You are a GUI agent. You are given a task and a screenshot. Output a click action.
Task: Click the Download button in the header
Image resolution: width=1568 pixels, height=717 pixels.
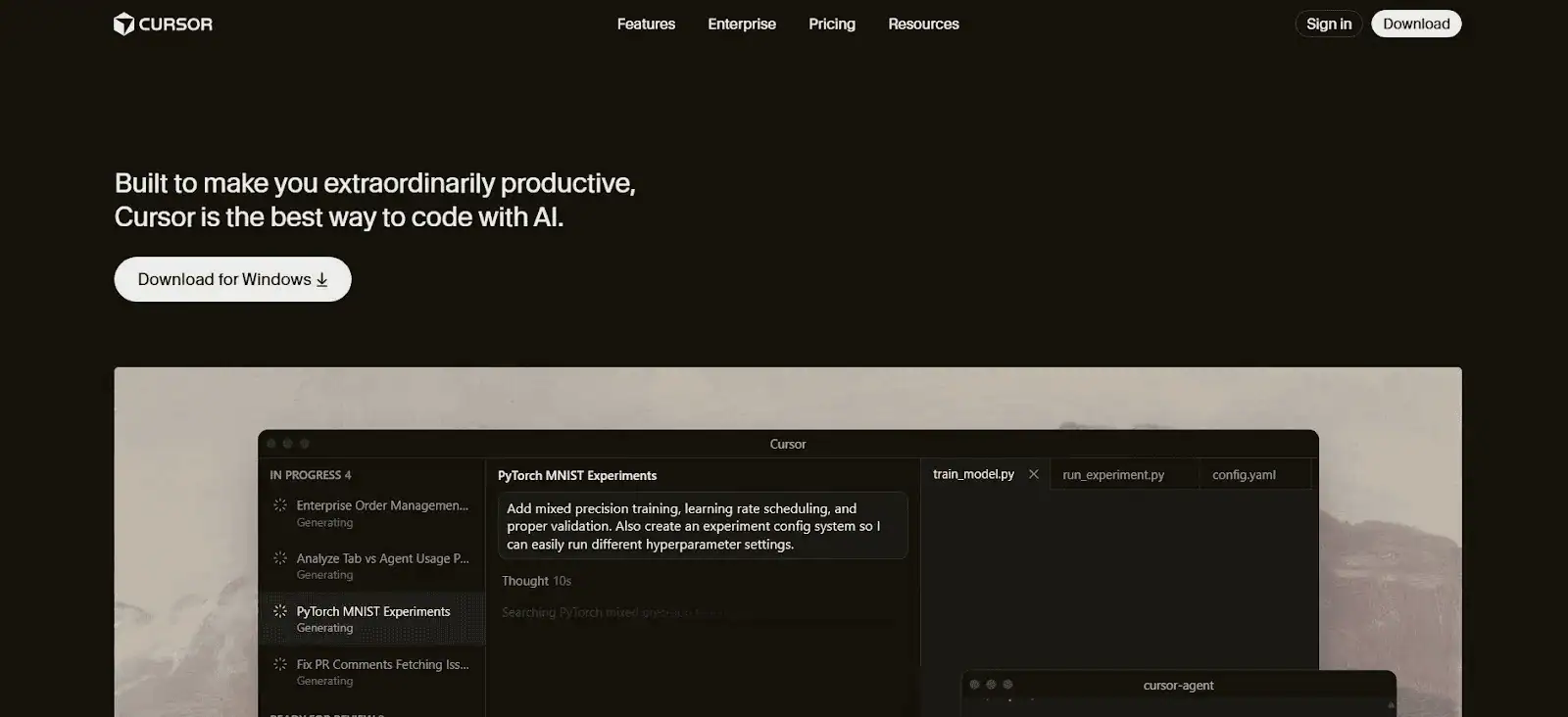point(1416,24)
